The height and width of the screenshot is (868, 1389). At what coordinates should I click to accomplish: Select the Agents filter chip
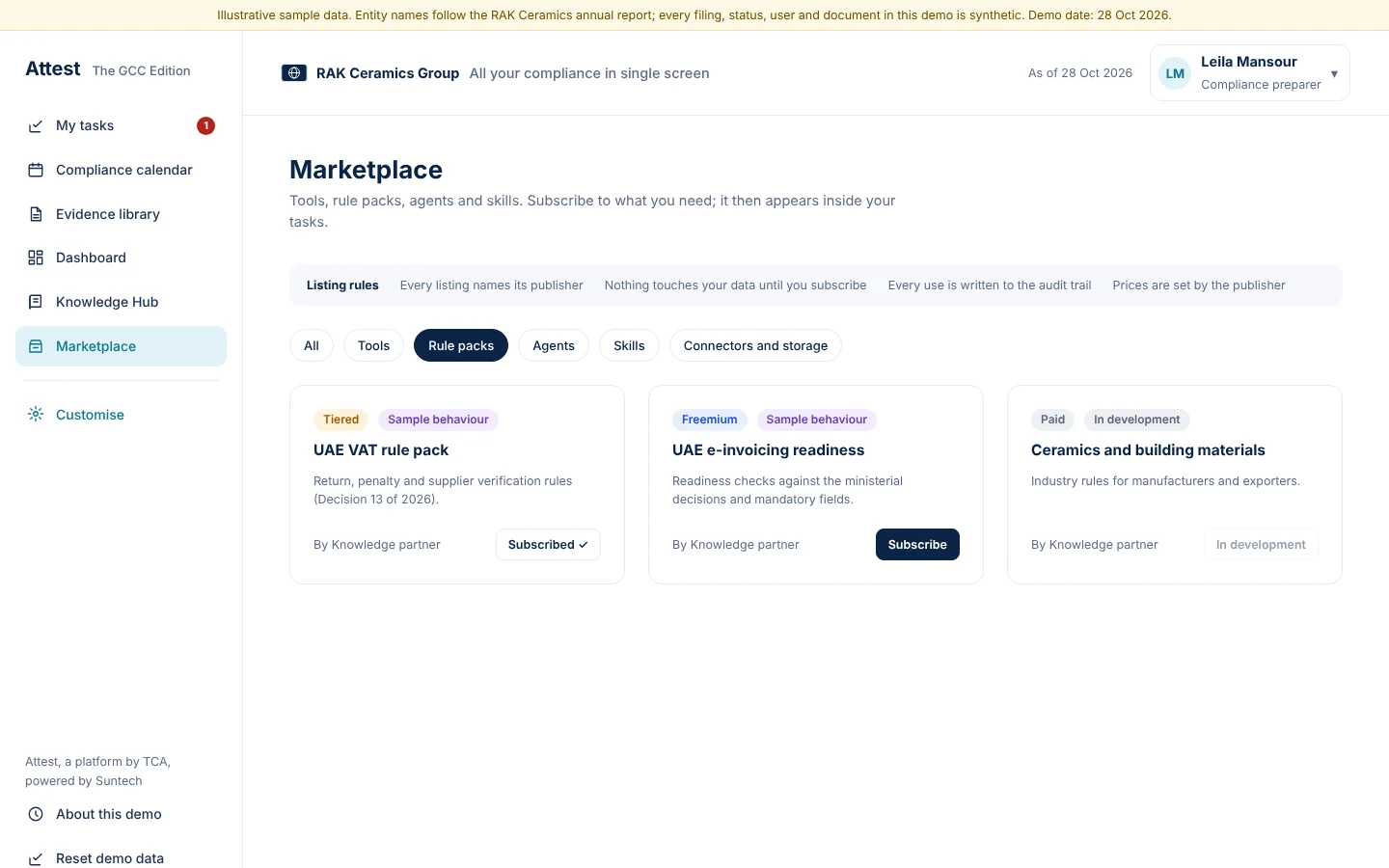pyautogui.click(x=554, y=345)
